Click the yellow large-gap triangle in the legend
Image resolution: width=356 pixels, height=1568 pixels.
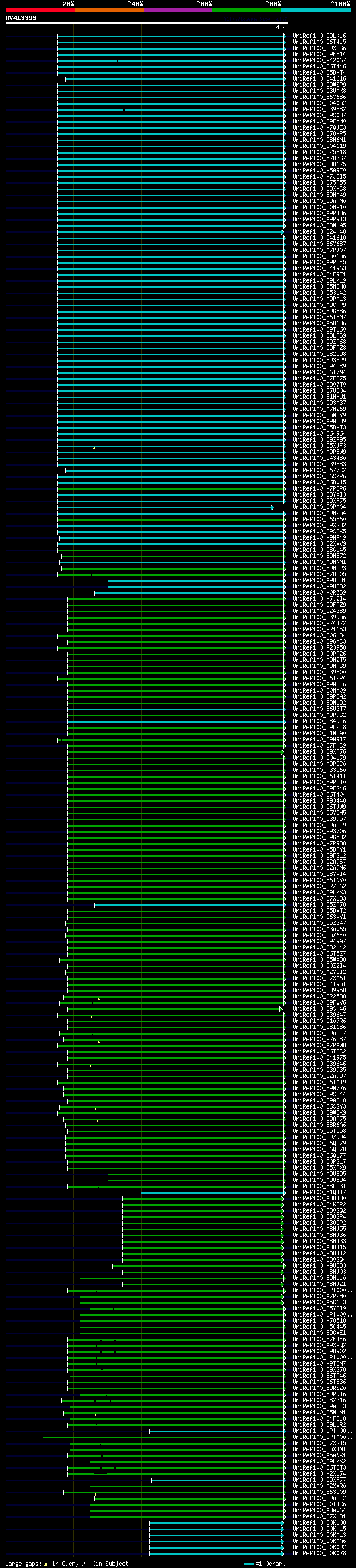(x=46, y=1563)
